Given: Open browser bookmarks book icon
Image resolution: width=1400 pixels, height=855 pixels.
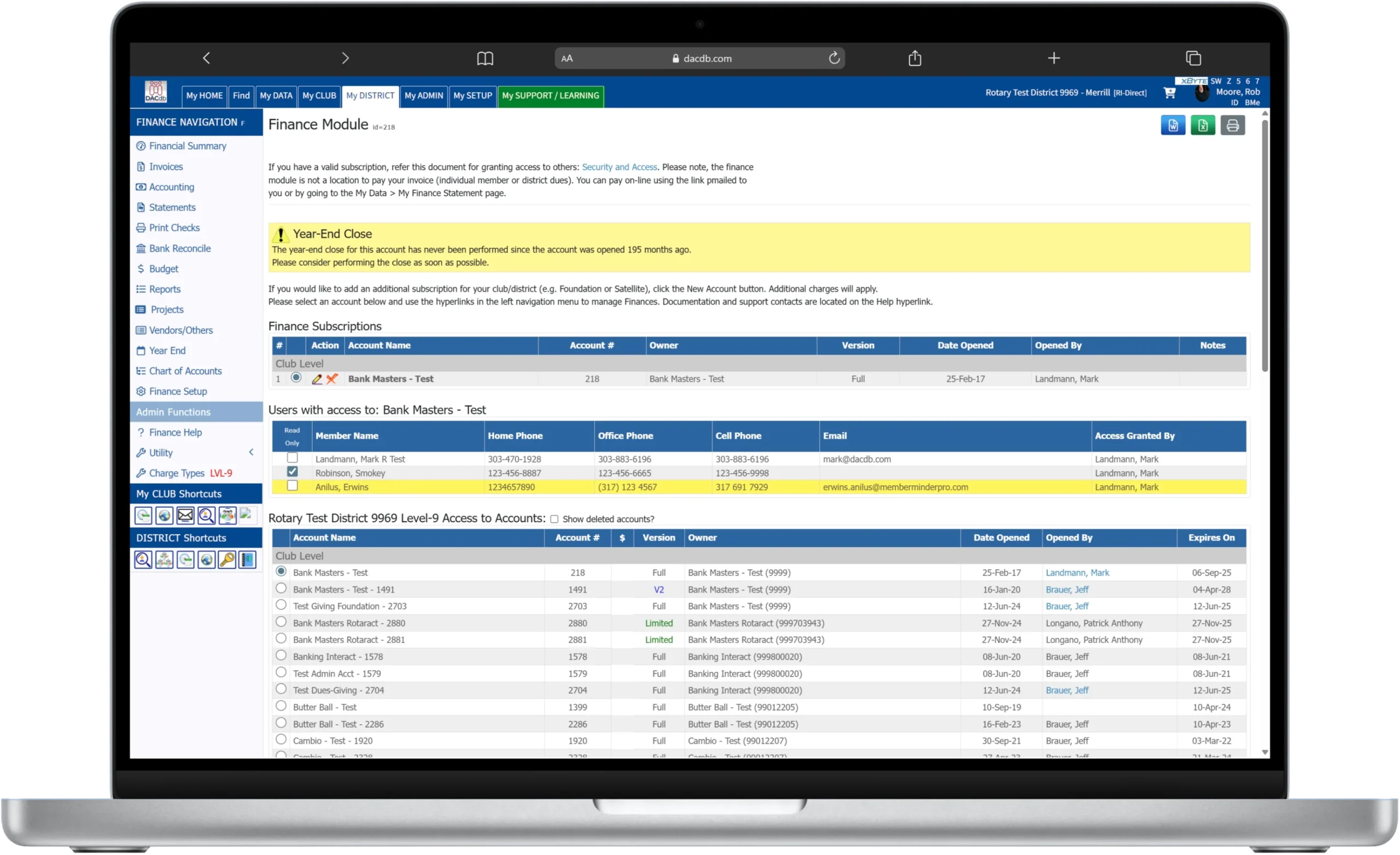Looking at the screenshot, I should (x=485, y=58).
